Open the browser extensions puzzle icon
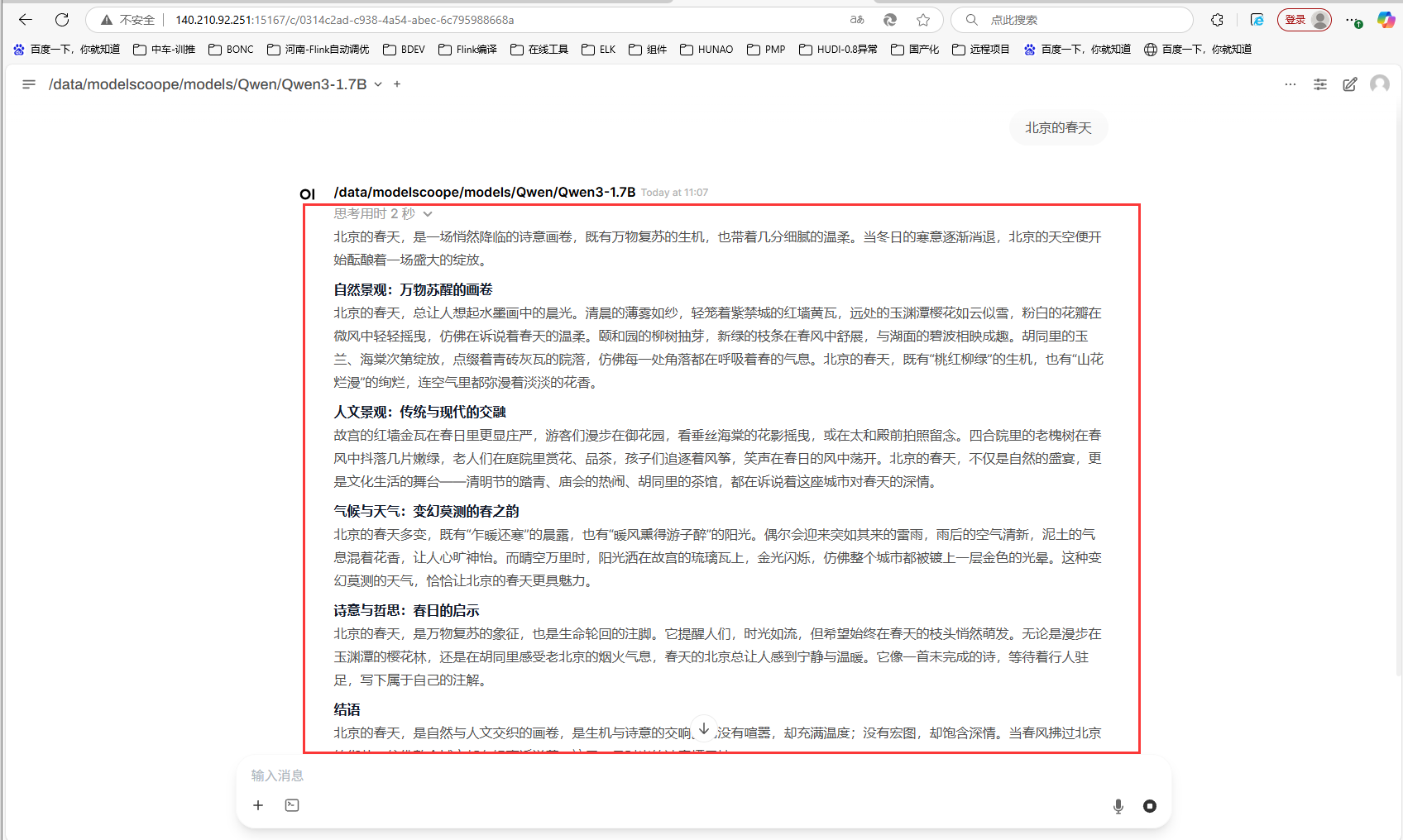This screenshot has width=1403, height=840. [x=1218, y=20]
